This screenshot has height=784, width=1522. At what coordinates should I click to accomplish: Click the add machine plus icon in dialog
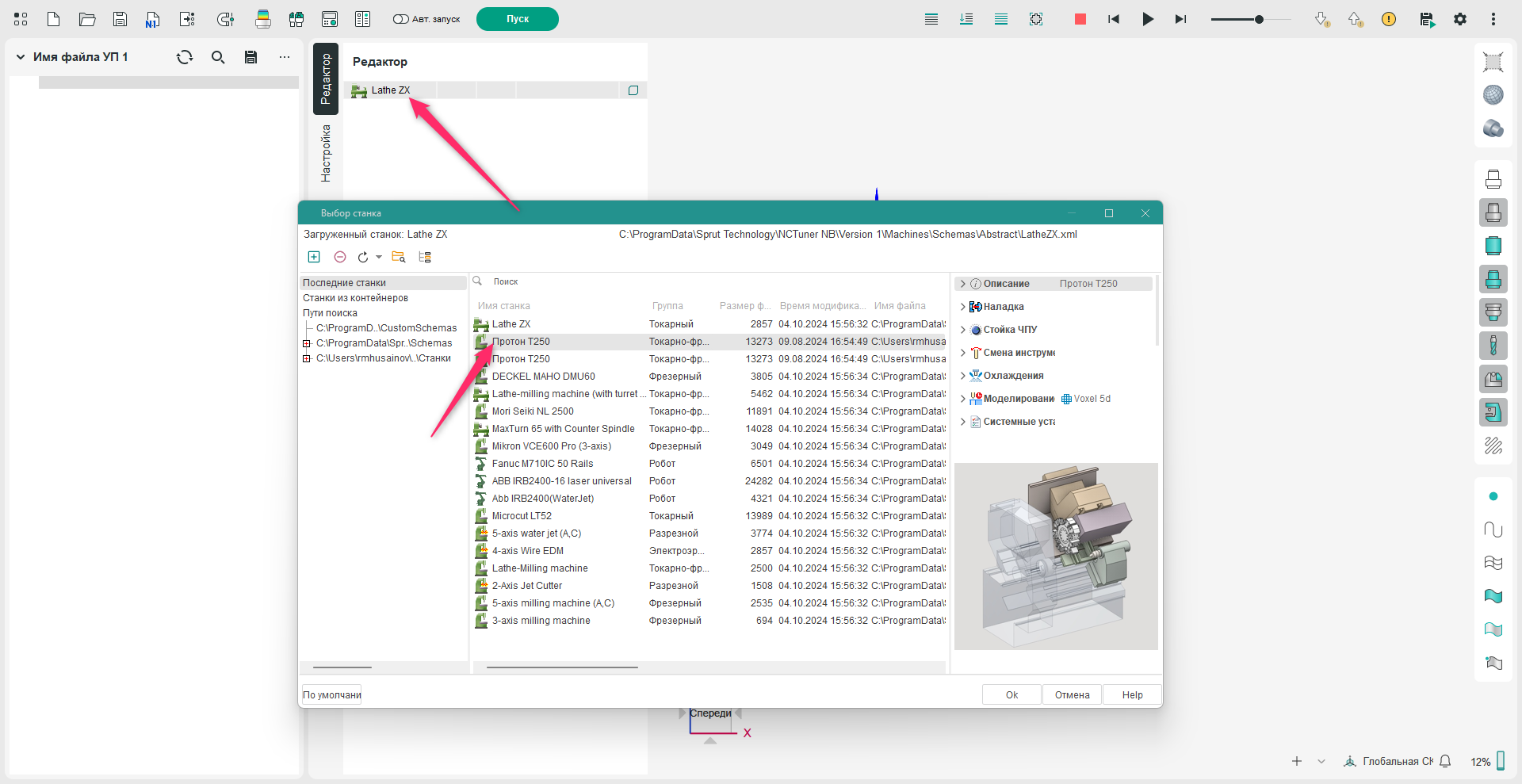(x=314, y=257)
